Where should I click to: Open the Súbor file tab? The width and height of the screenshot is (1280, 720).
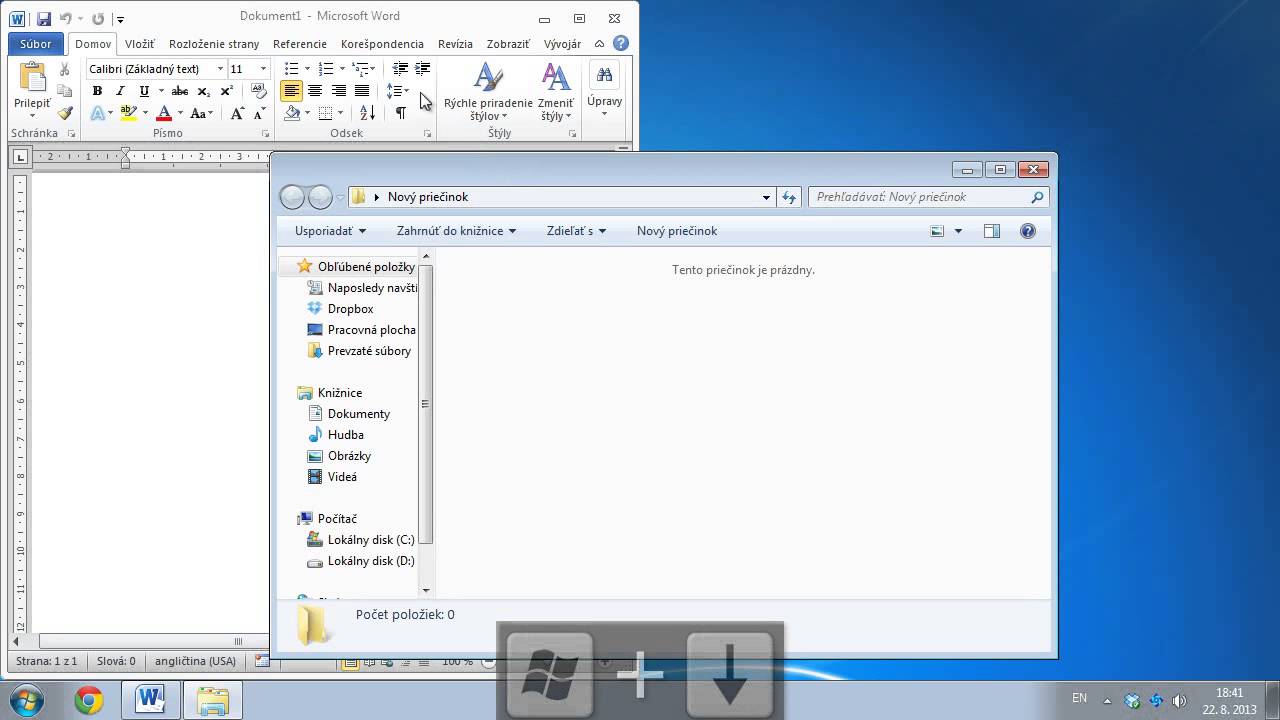click(x=36, y=44)
